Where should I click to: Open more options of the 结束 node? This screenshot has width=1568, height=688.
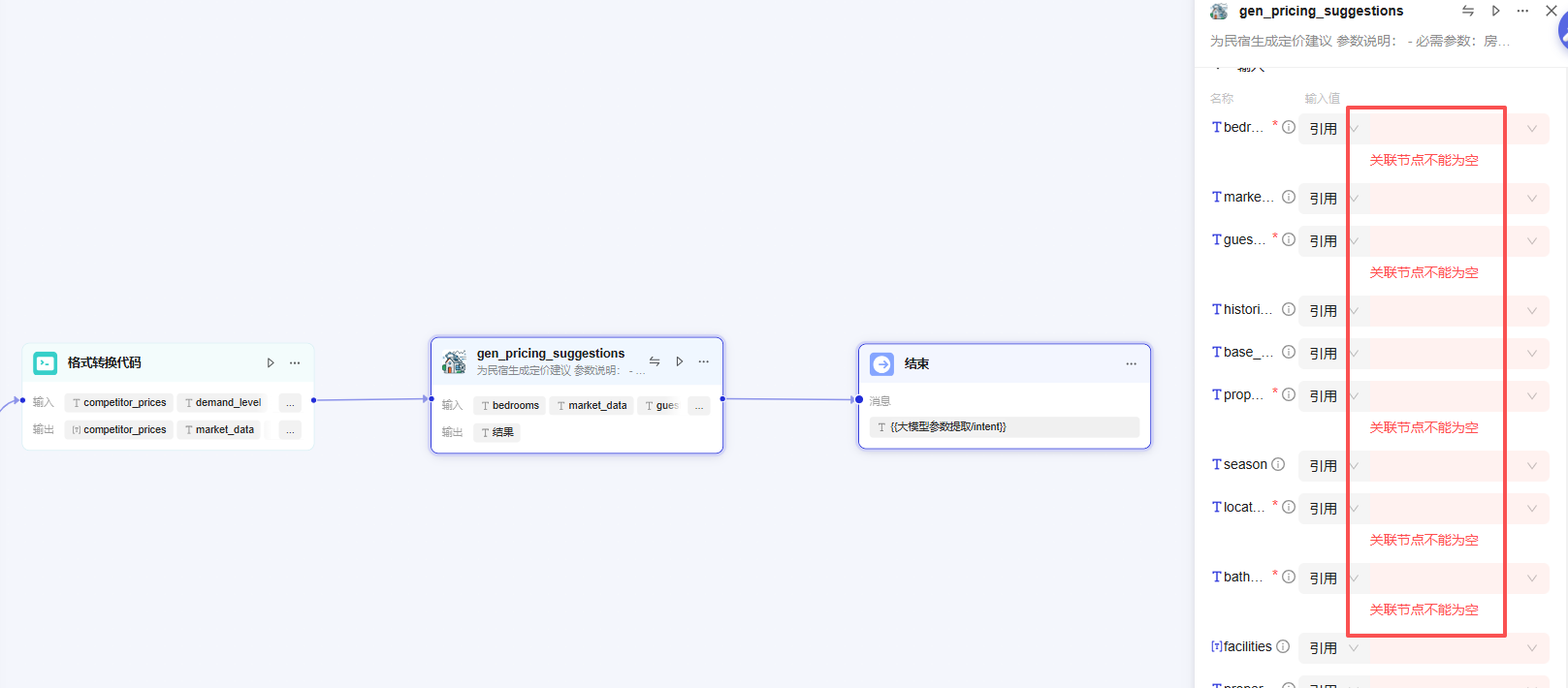click(x=1131, y=363)
